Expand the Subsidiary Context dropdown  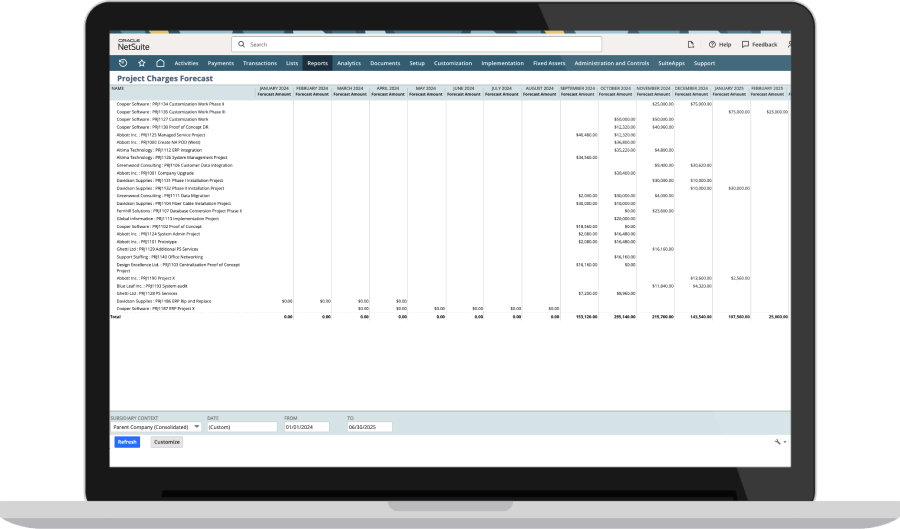pos(196,426)
